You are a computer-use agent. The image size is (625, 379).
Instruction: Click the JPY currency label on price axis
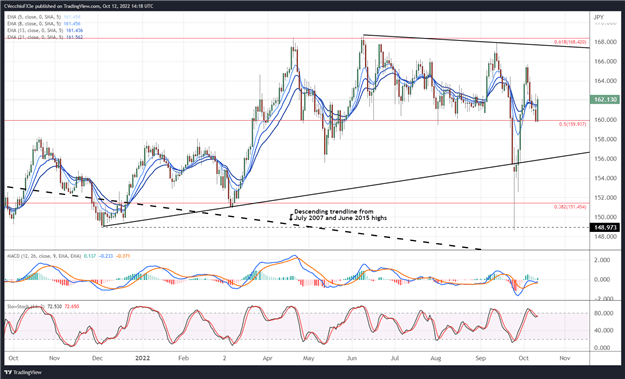[599, 17]
